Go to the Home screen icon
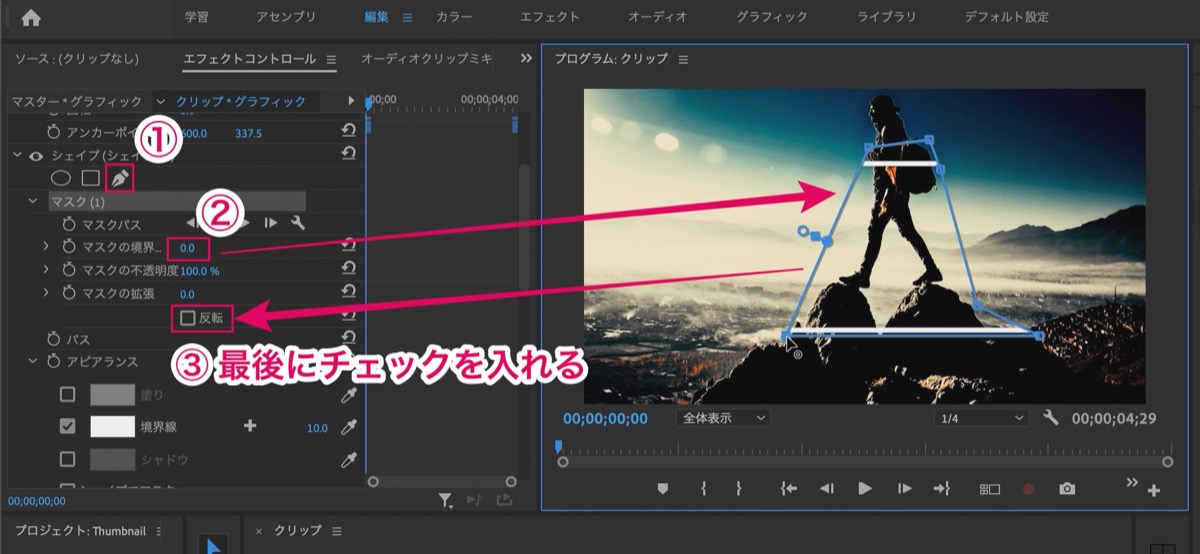Image resolution: width=1200 pixels, height=554 pixels. pos(31,17)
